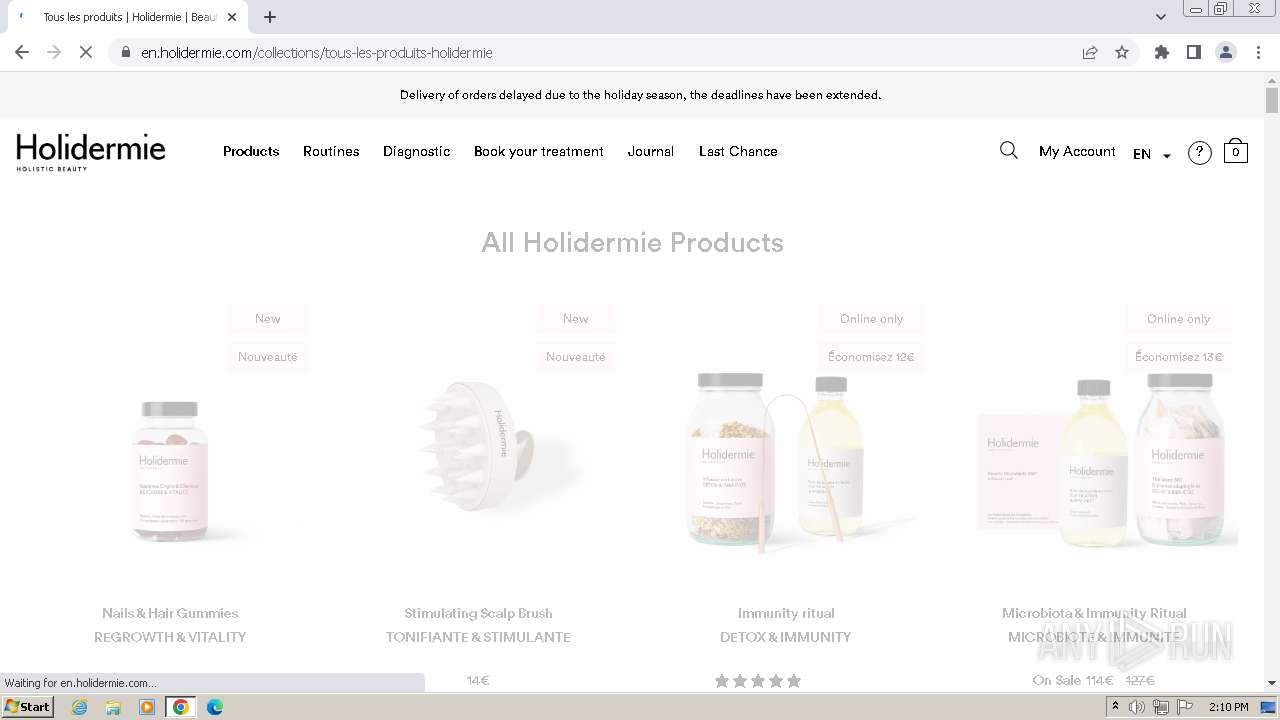Open Stimulating Scalp Brush product link
The height and width of the screenshot is (720, 1280).
coord(478,613)
